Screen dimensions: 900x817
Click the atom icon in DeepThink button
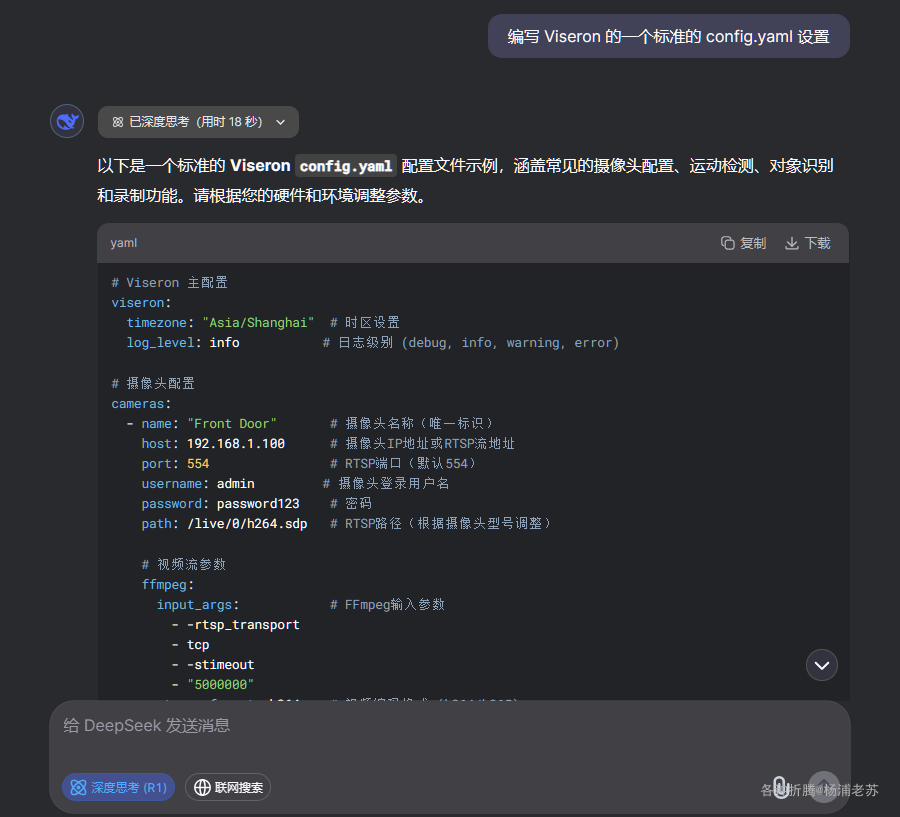(78, 787)
